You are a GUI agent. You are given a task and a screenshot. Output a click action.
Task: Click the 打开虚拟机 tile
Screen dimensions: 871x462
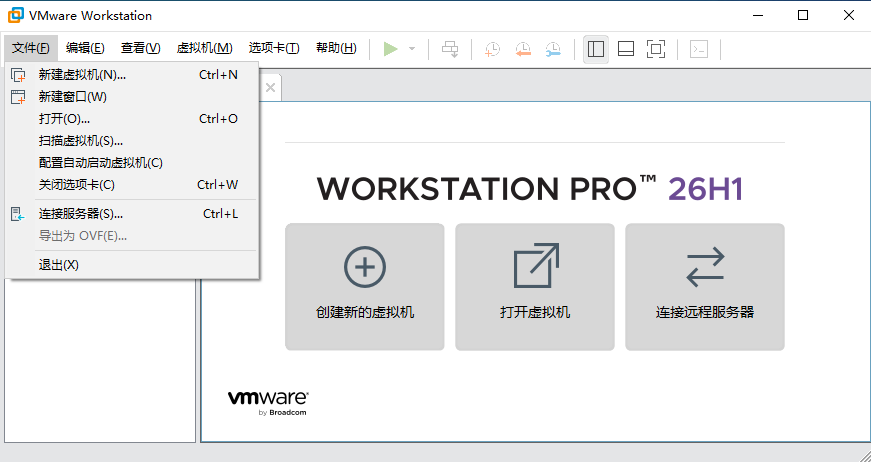(535, 287)
